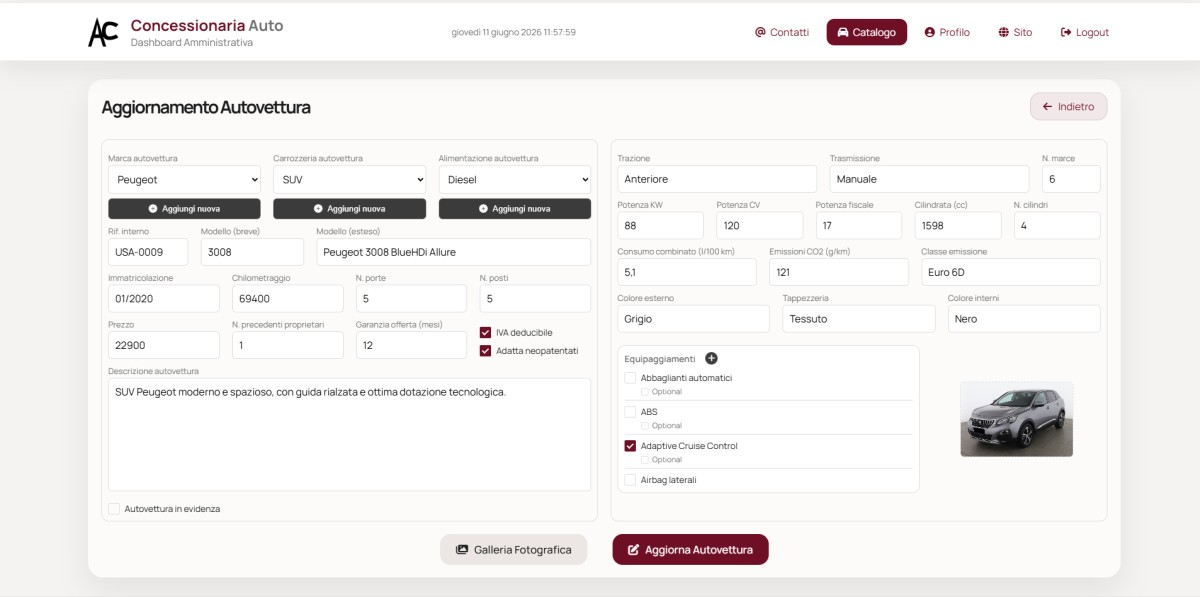Click into the Descrizione autovettura textarea
The image size is (1200, 597).
(x=349, y=434)
